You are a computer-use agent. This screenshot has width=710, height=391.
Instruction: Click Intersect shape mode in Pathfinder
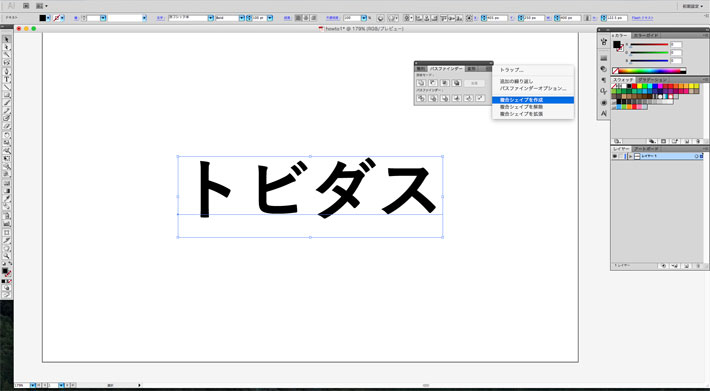(x=445, y=83)
